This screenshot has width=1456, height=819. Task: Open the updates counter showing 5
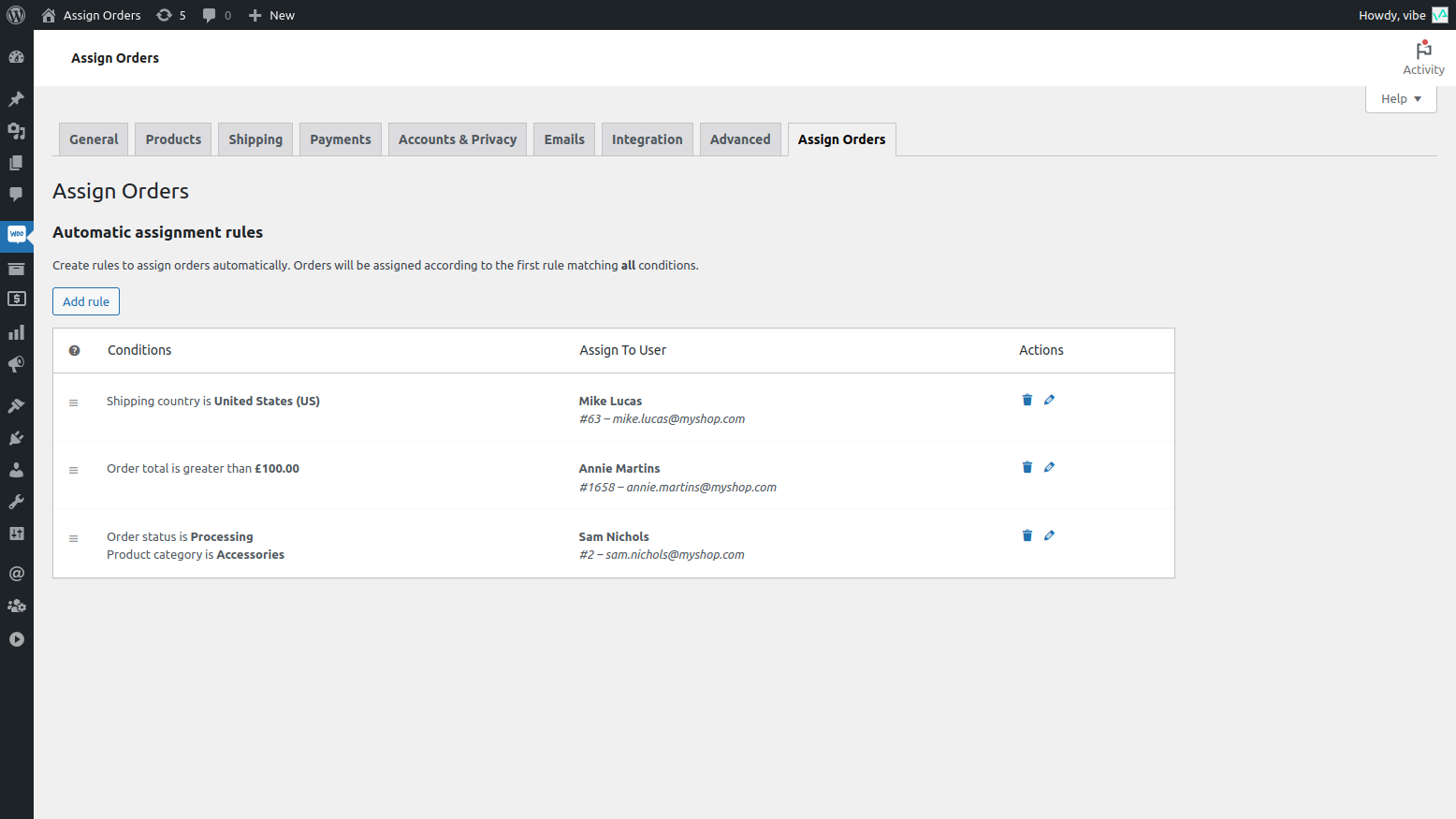point(170,14)
